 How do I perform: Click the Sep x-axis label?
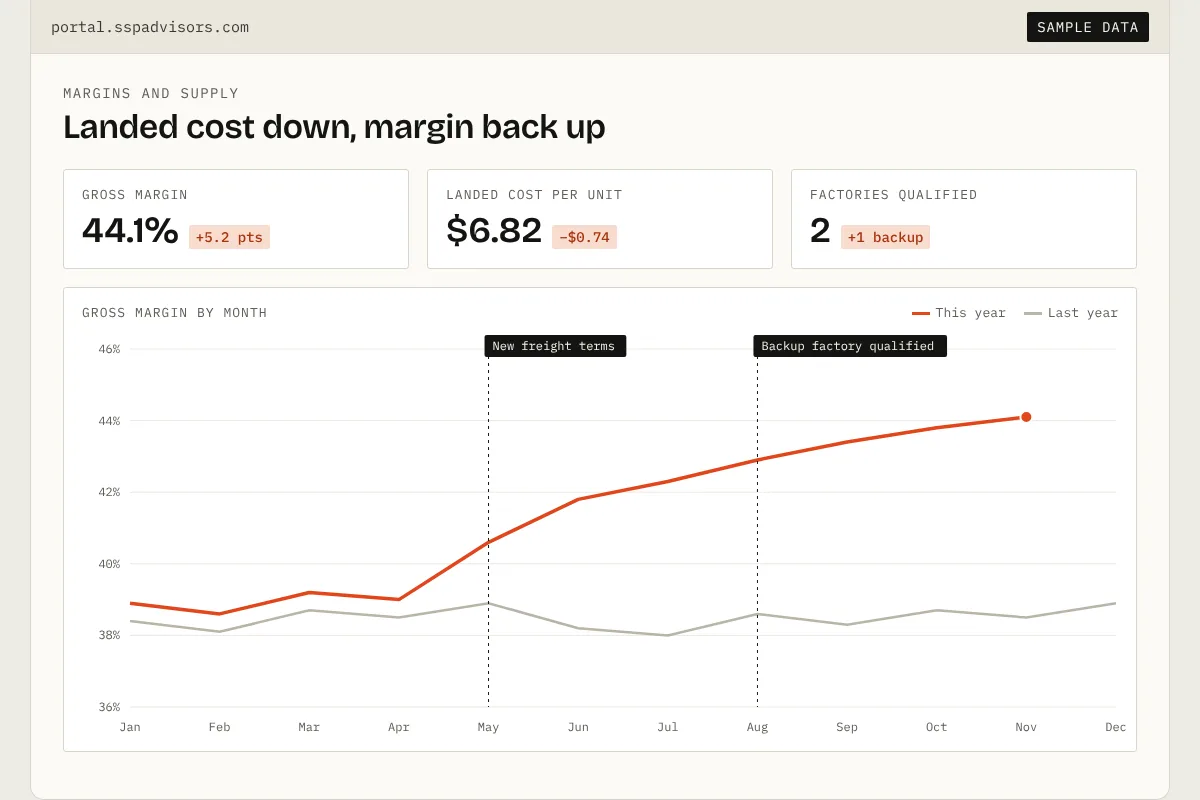pyautogui.click(x=847, y=727)
